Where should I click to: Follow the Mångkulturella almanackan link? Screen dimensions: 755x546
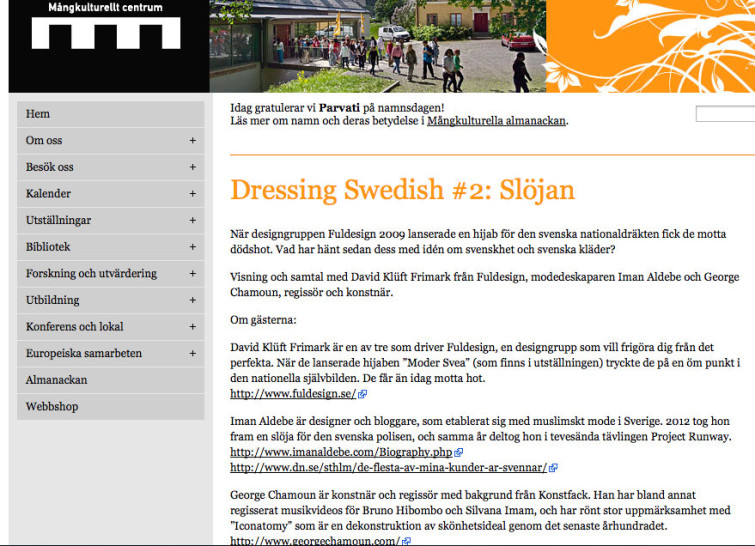point(496,121)
